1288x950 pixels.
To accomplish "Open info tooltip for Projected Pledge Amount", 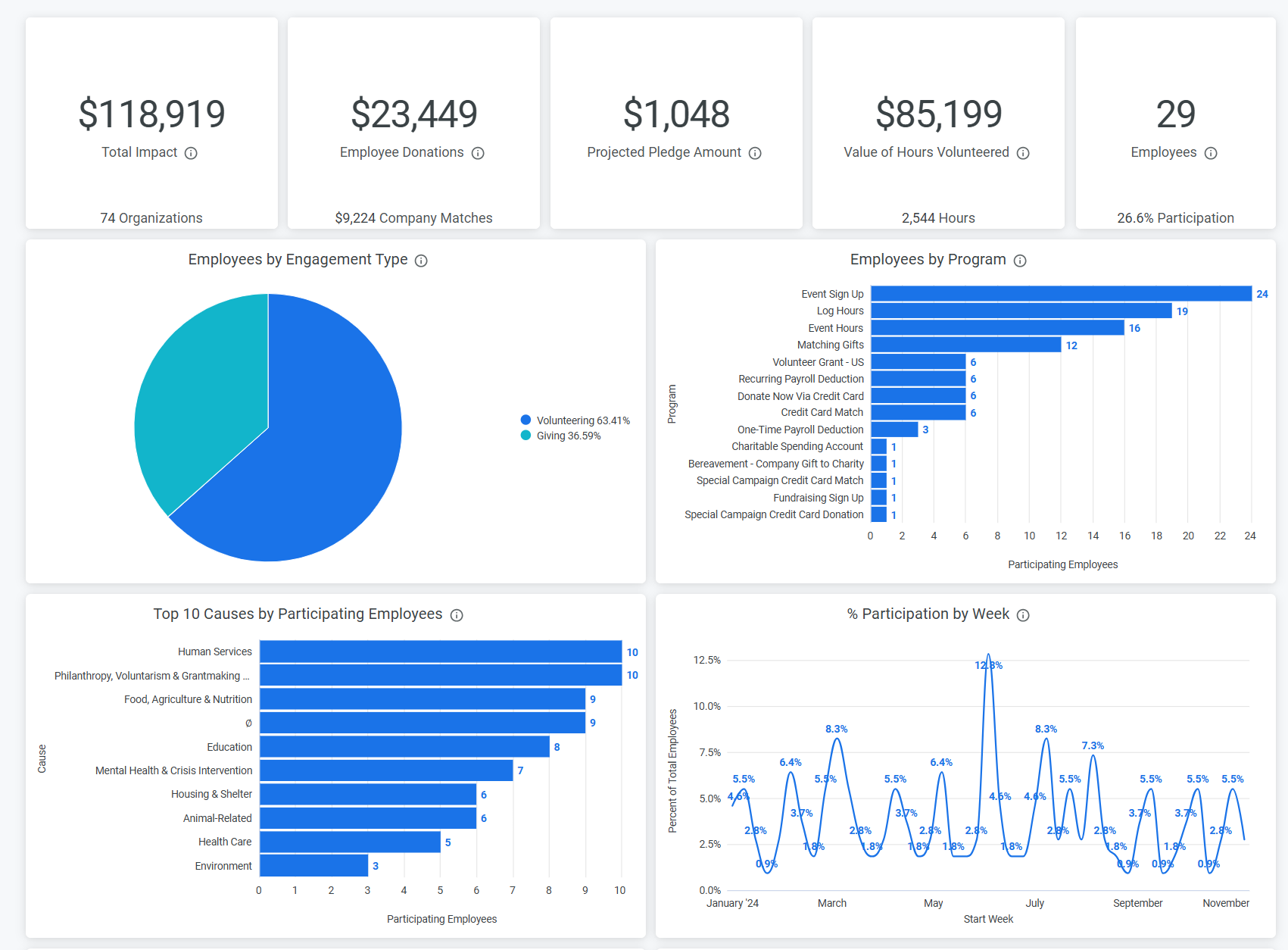I will (x=755, y=153).
